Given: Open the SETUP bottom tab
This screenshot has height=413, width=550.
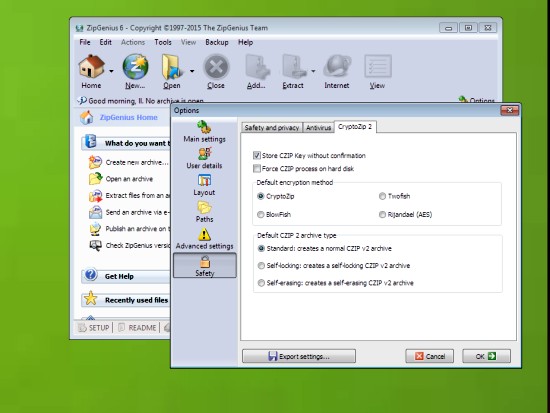Looking at the screenshot, I should [94, 328].
